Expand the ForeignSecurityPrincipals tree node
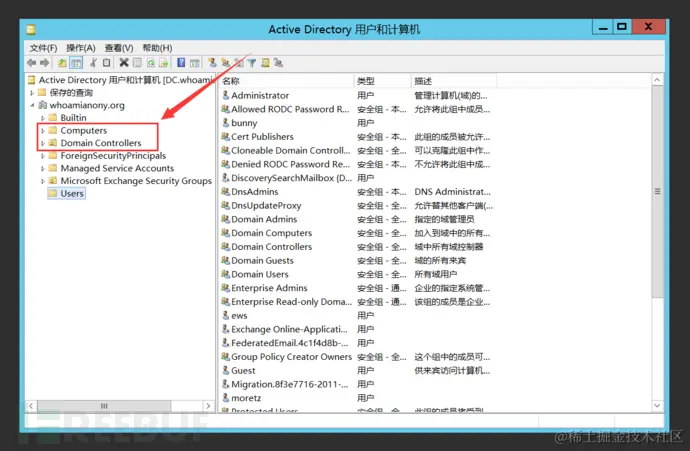690x451 pixels. pos(43,156)
